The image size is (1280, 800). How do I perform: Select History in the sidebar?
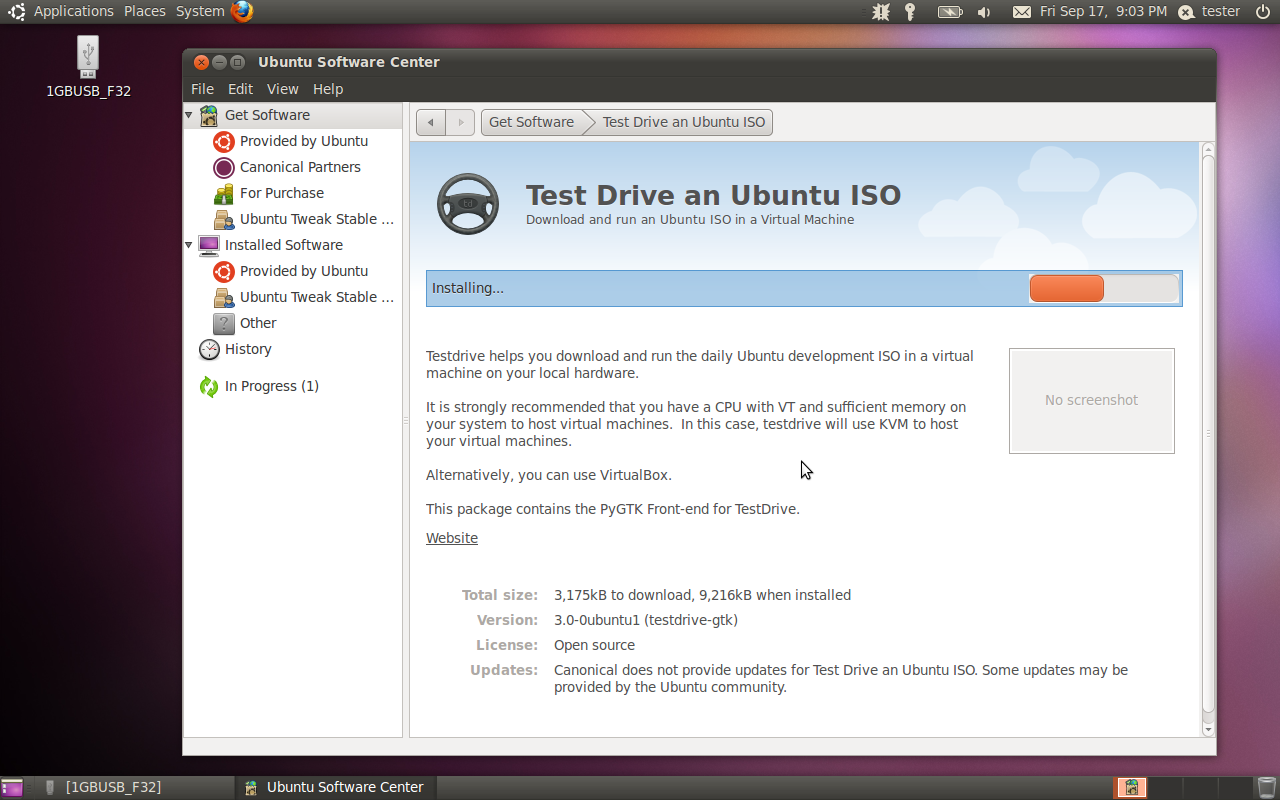click(248, 349)
